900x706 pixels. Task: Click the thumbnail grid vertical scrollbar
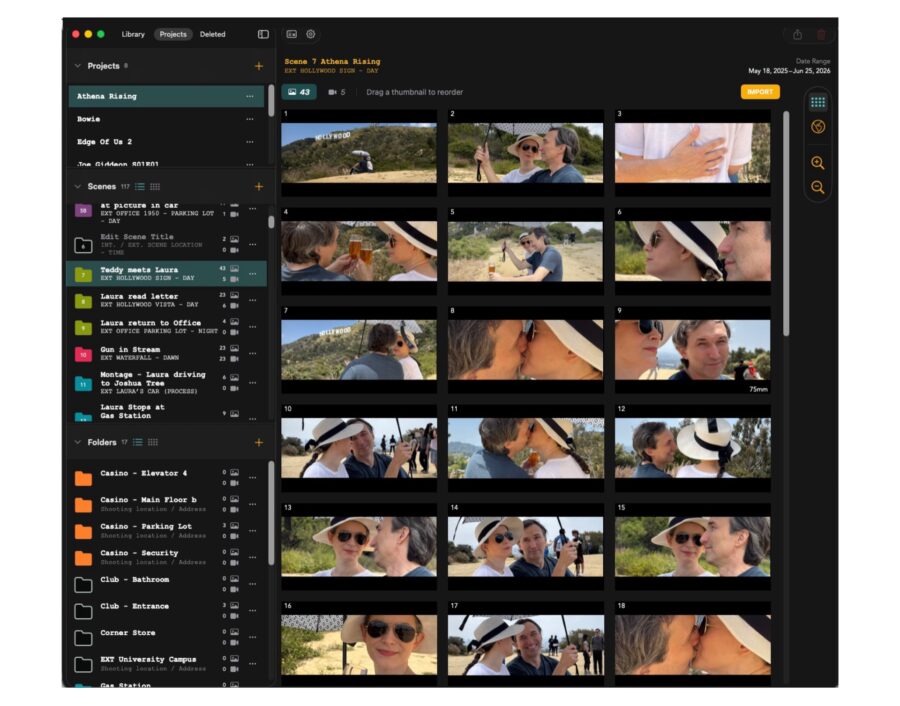(786, 224)
